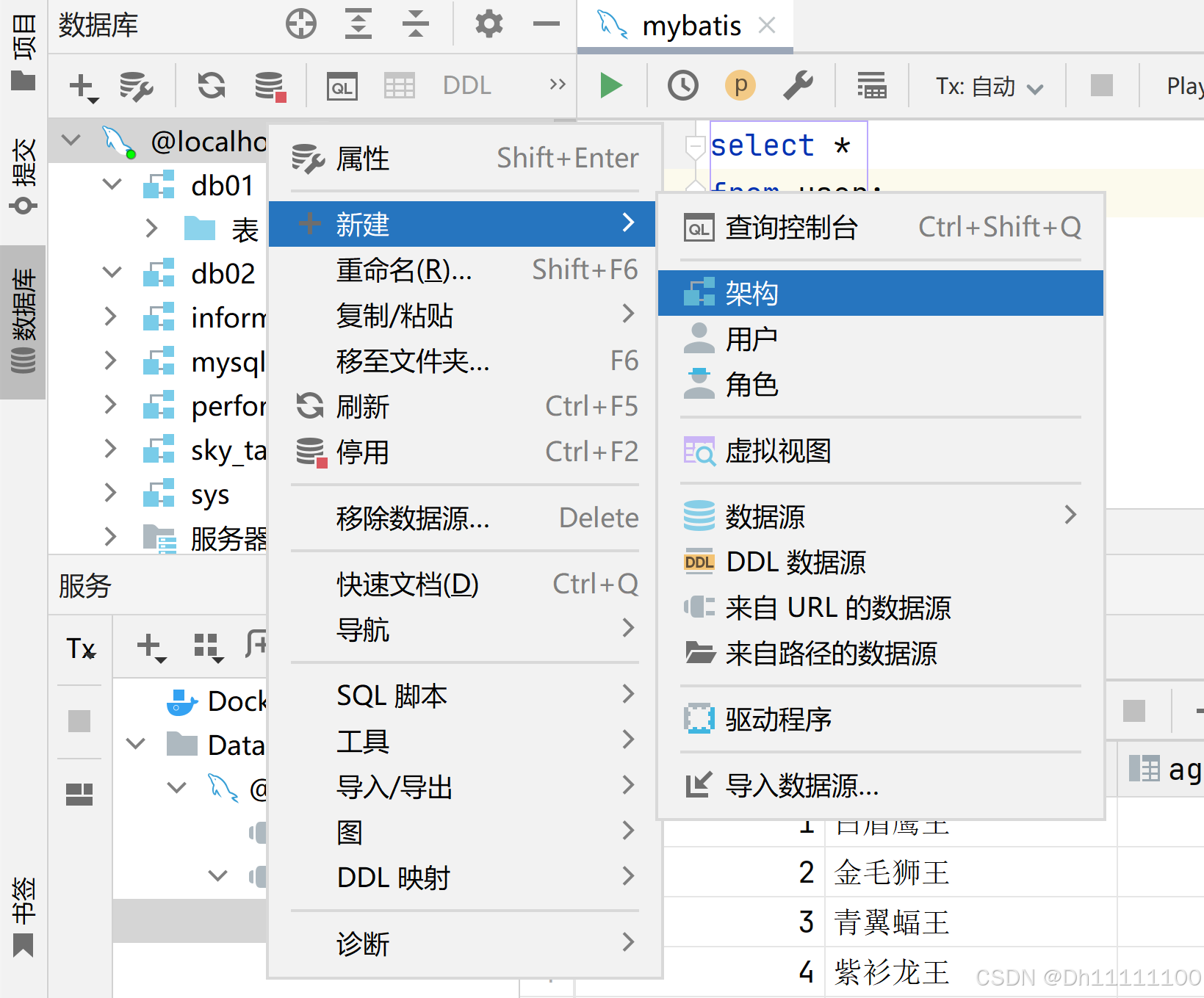
Task: Open data source properties wrench icon
Action: tap(137, 87)
